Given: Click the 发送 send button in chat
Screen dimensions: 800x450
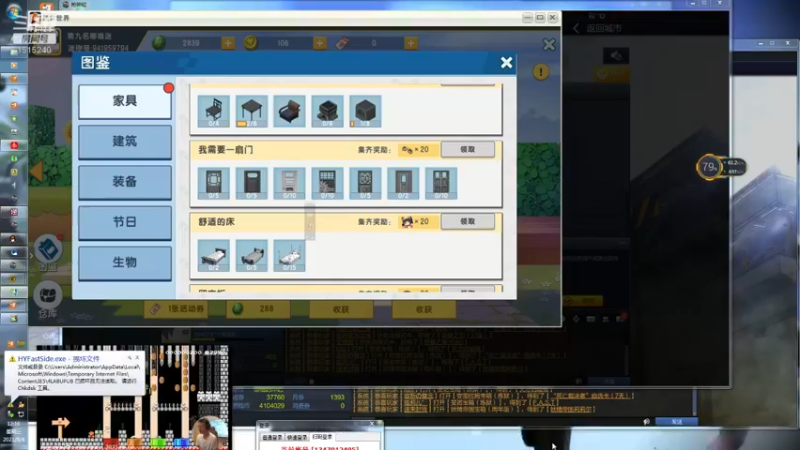Looking at the screenshot, I should 677,422.
